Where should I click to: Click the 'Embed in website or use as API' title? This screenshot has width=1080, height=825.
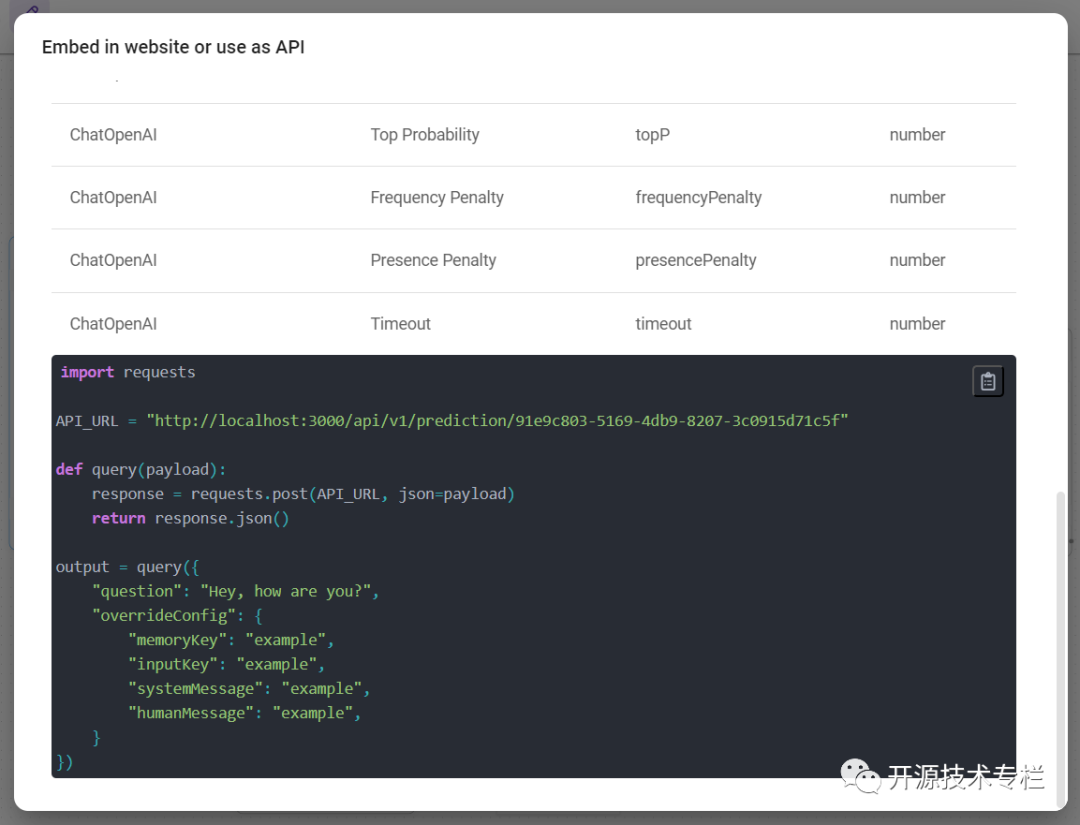click(x=173, y=47)
